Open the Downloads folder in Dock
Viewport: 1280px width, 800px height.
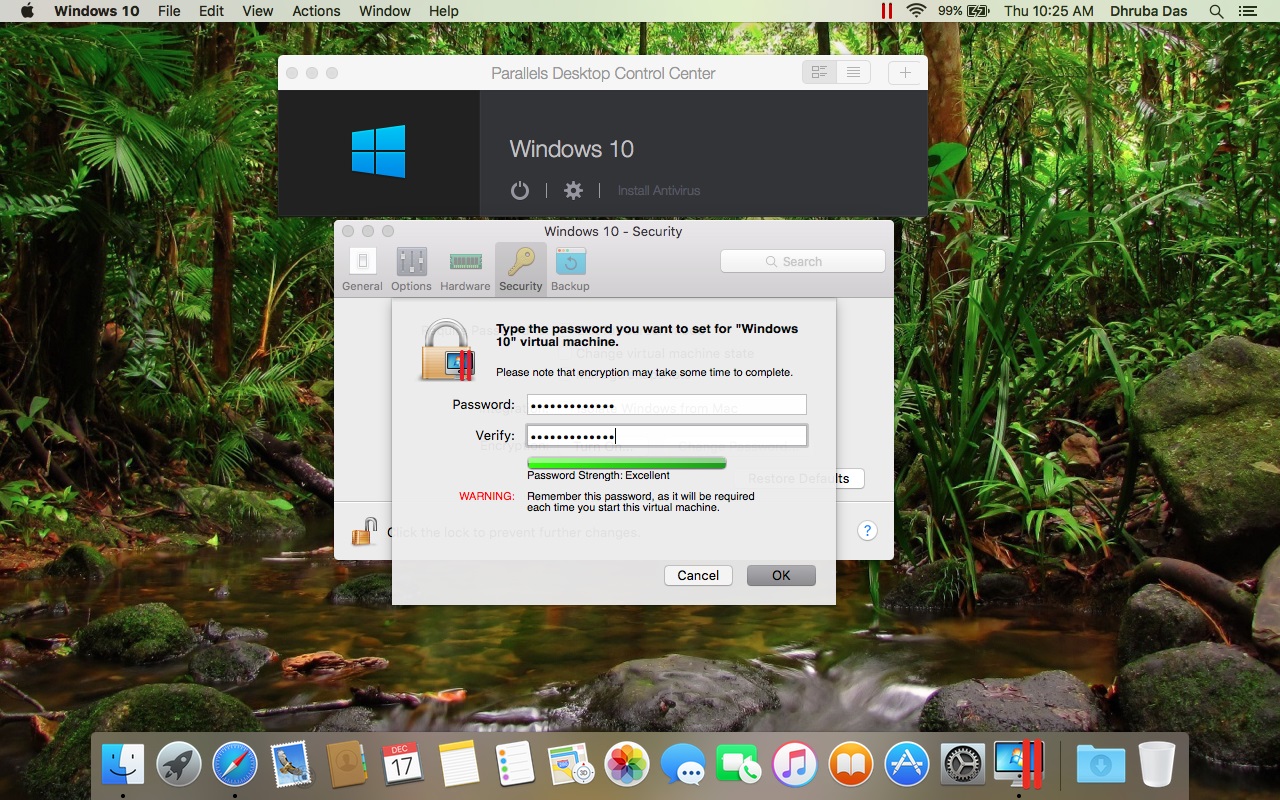pos(1100,765)
